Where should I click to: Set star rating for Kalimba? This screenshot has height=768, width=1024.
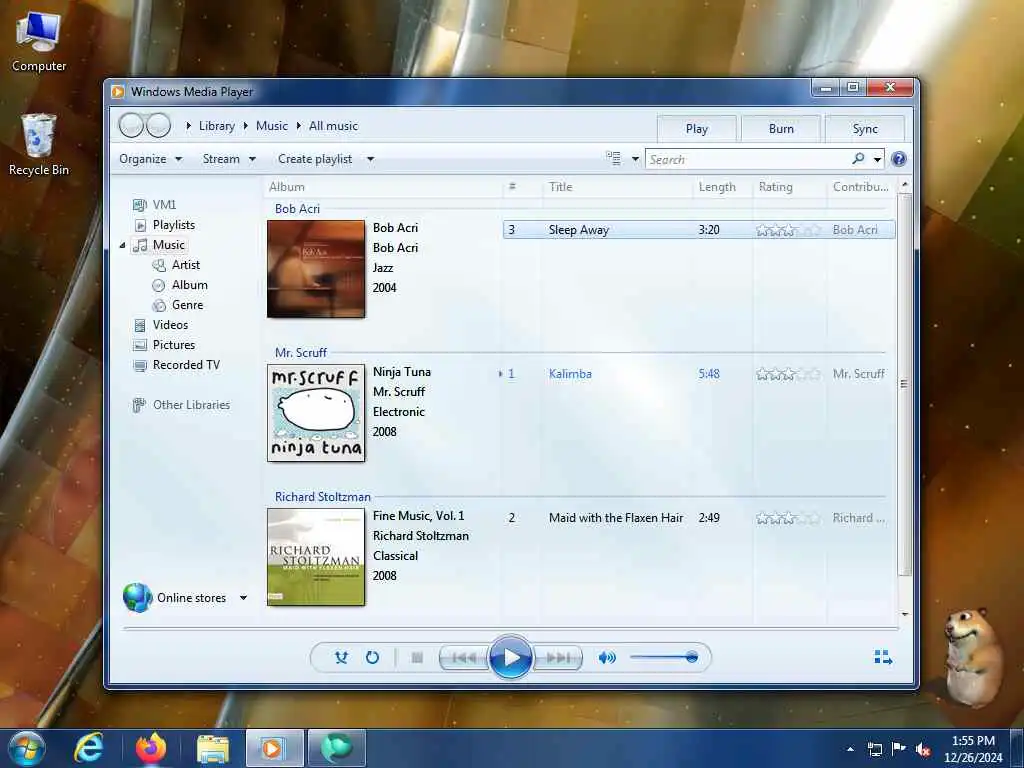(788, 374)
